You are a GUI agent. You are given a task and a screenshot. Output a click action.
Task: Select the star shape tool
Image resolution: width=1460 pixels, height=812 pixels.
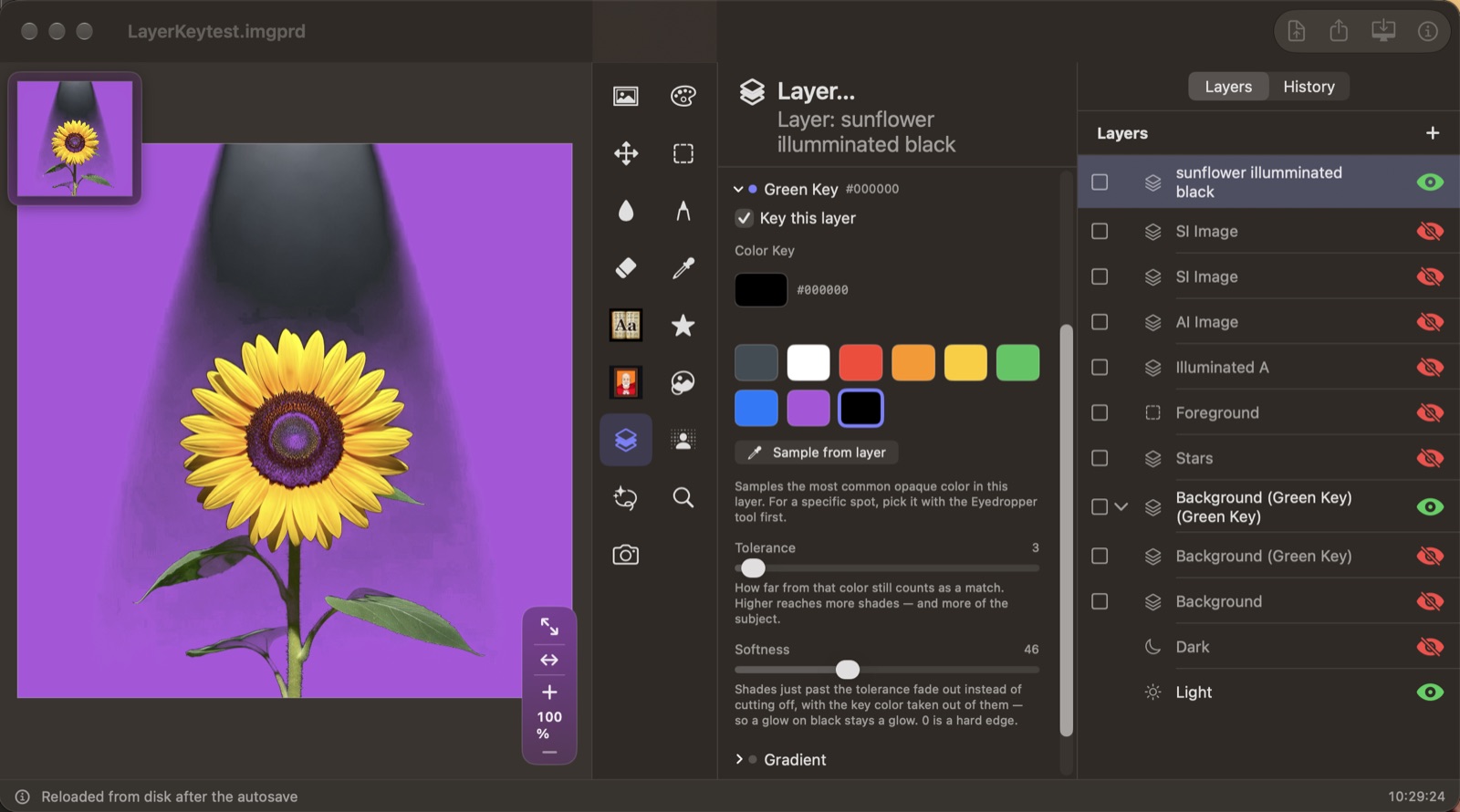click(x=683, y=325)
